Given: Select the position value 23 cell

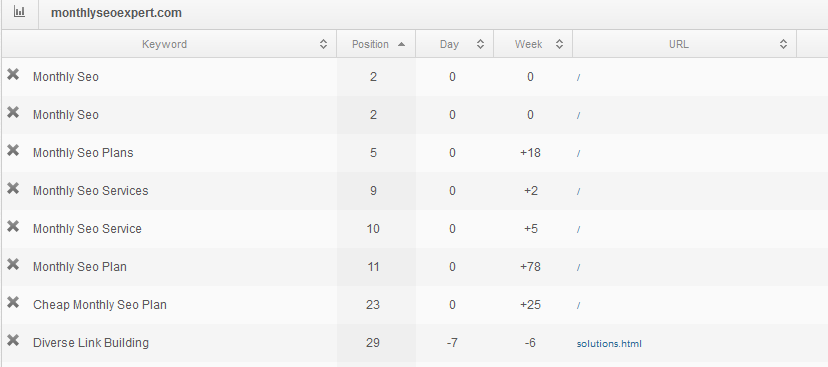Looking at the screenshot, I should 373,305.
